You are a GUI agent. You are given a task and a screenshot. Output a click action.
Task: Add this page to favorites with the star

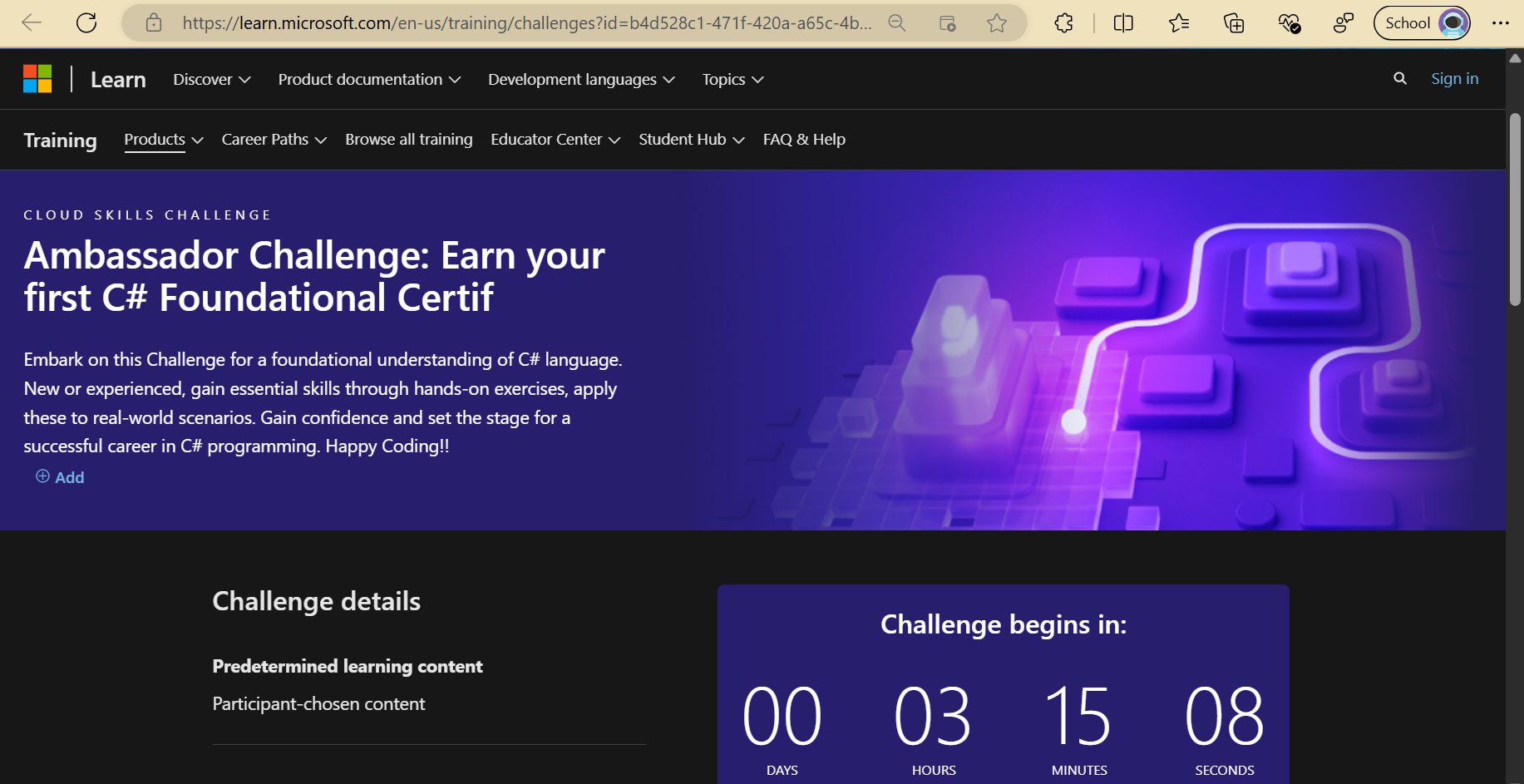(996, 22)
